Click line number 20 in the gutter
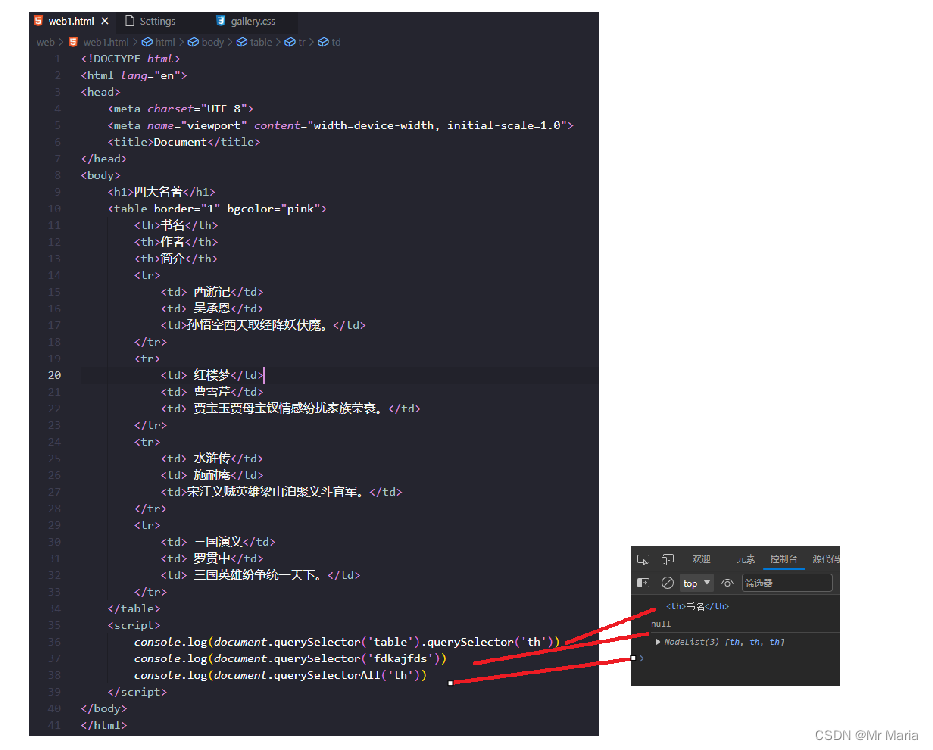 54,375
